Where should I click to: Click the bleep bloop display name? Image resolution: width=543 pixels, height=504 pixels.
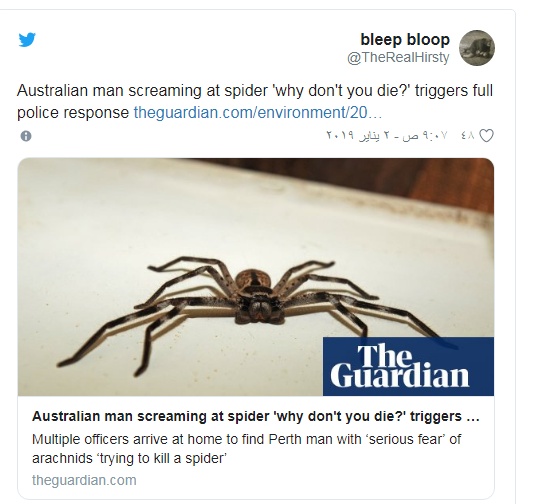tap(405, 39)
